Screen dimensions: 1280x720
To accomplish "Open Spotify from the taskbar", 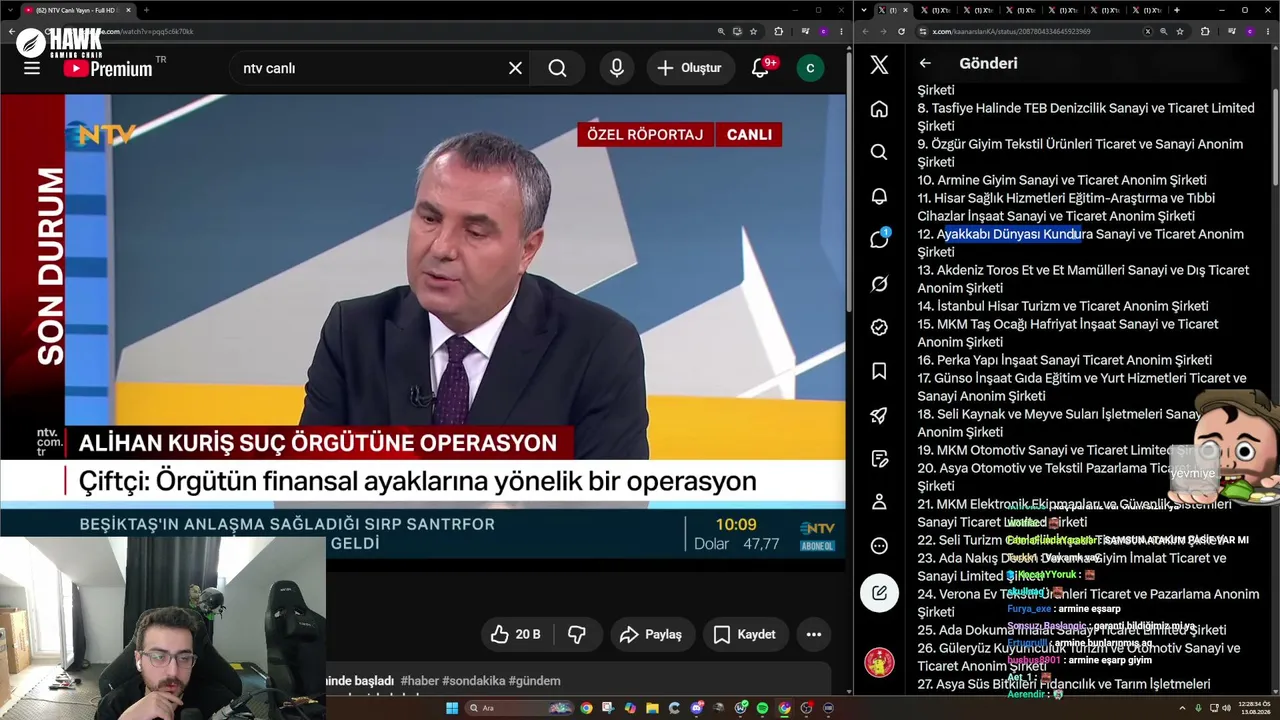I will tap(762, 708).
